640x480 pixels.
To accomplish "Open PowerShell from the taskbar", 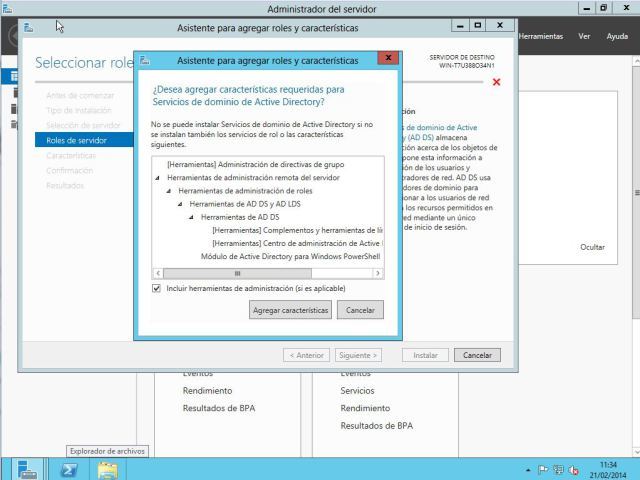I will point(69,470).
